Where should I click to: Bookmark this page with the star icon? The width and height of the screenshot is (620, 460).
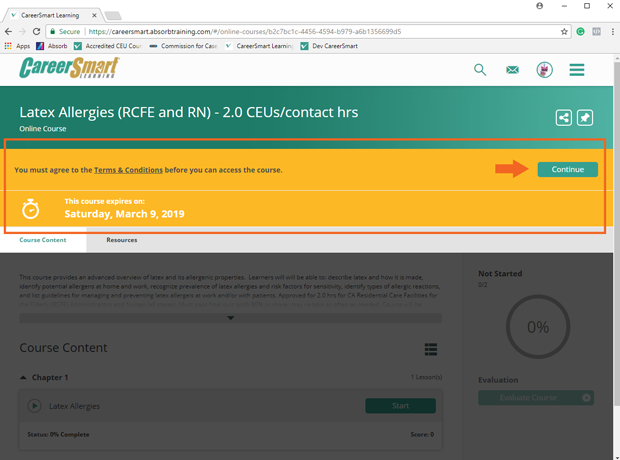click(x=564, y=32)
